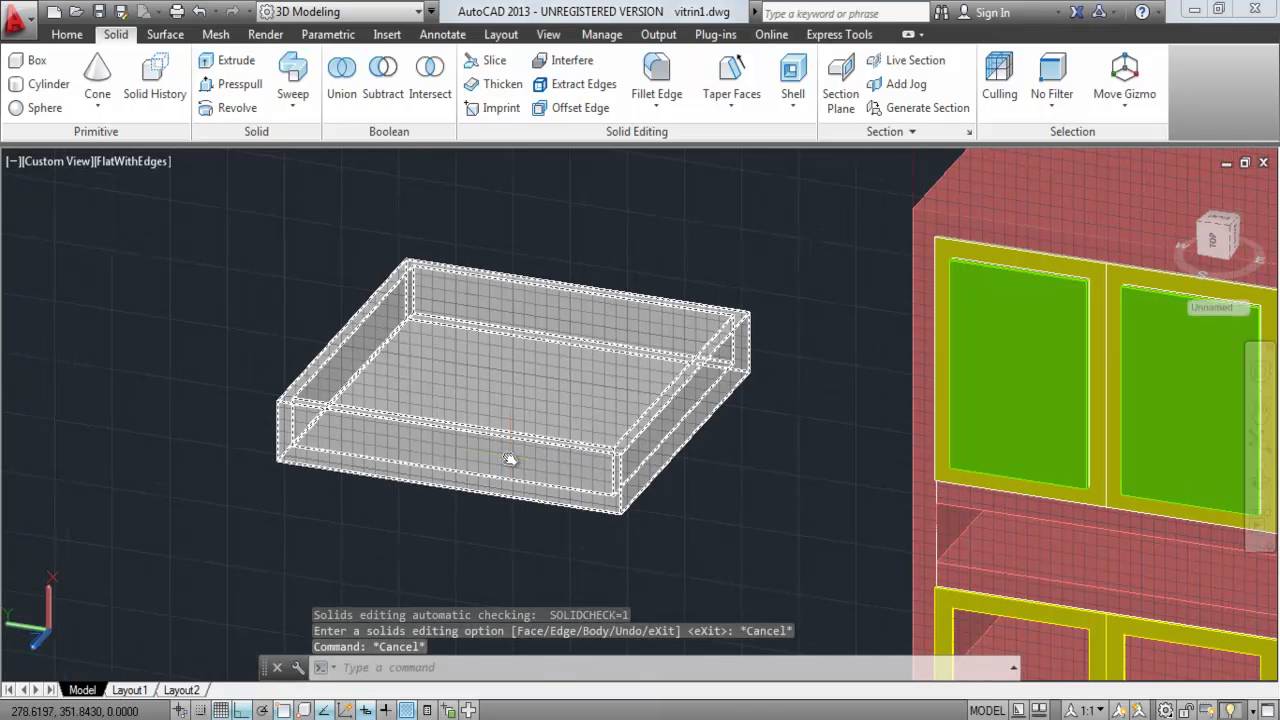Click the Extrude tool
Screen dimensions: 1280x720
(227, 60)
